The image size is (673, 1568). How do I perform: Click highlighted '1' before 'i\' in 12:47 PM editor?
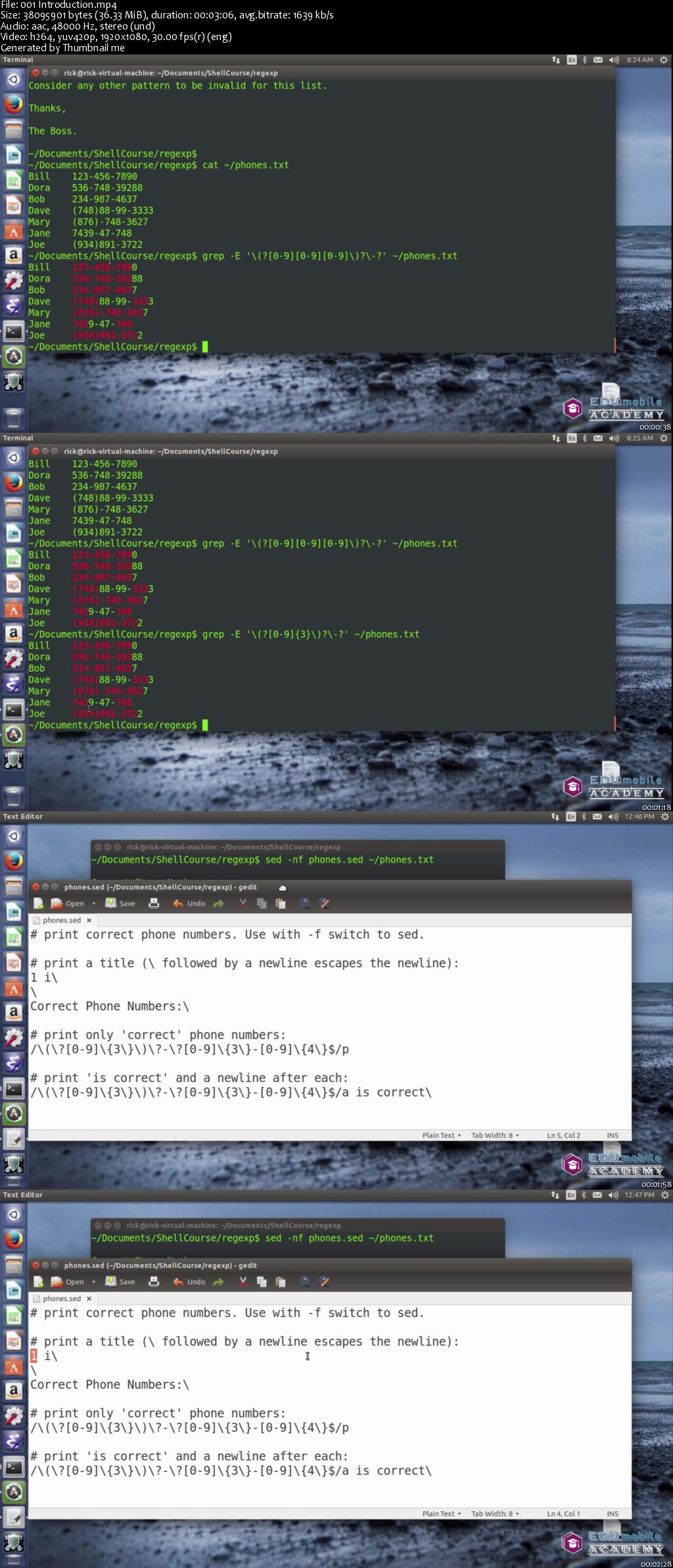pos(34,1356)
